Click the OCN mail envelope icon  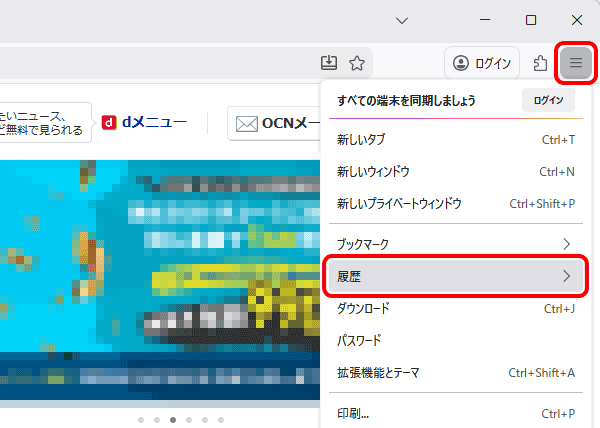(x=247, y=124)
